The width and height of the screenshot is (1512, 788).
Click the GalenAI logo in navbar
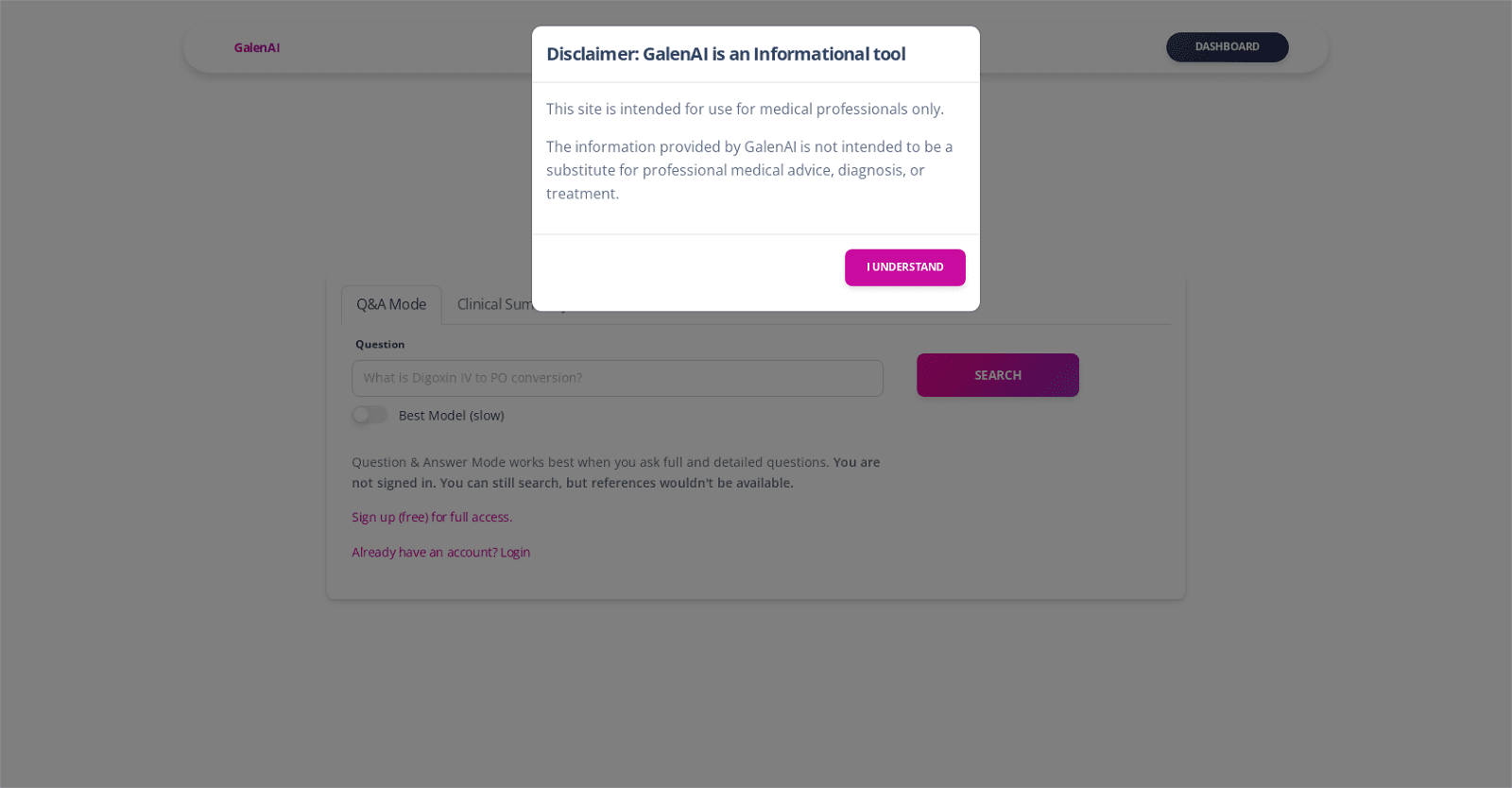pyautogui.click(x=257, y=48)
